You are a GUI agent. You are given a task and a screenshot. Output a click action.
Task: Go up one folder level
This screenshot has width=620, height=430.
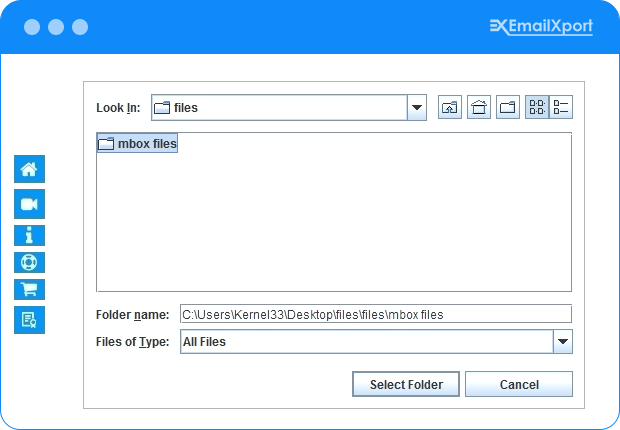tap(450, 108)
